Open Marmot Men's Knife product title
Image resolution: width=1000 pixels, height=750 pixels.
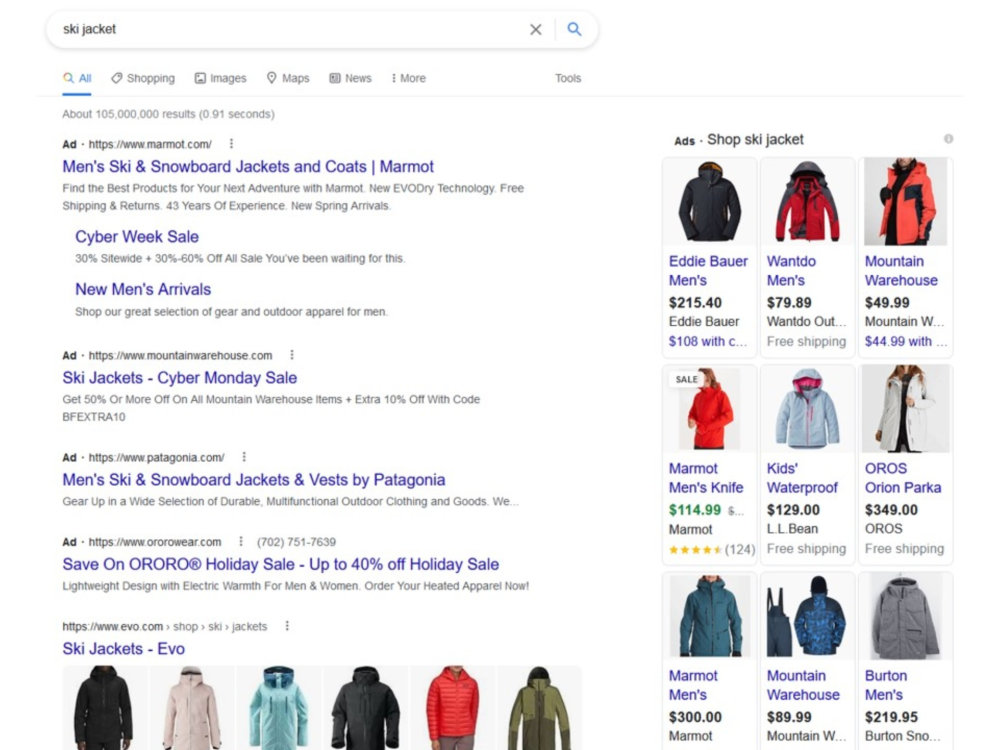coord(706,478)
